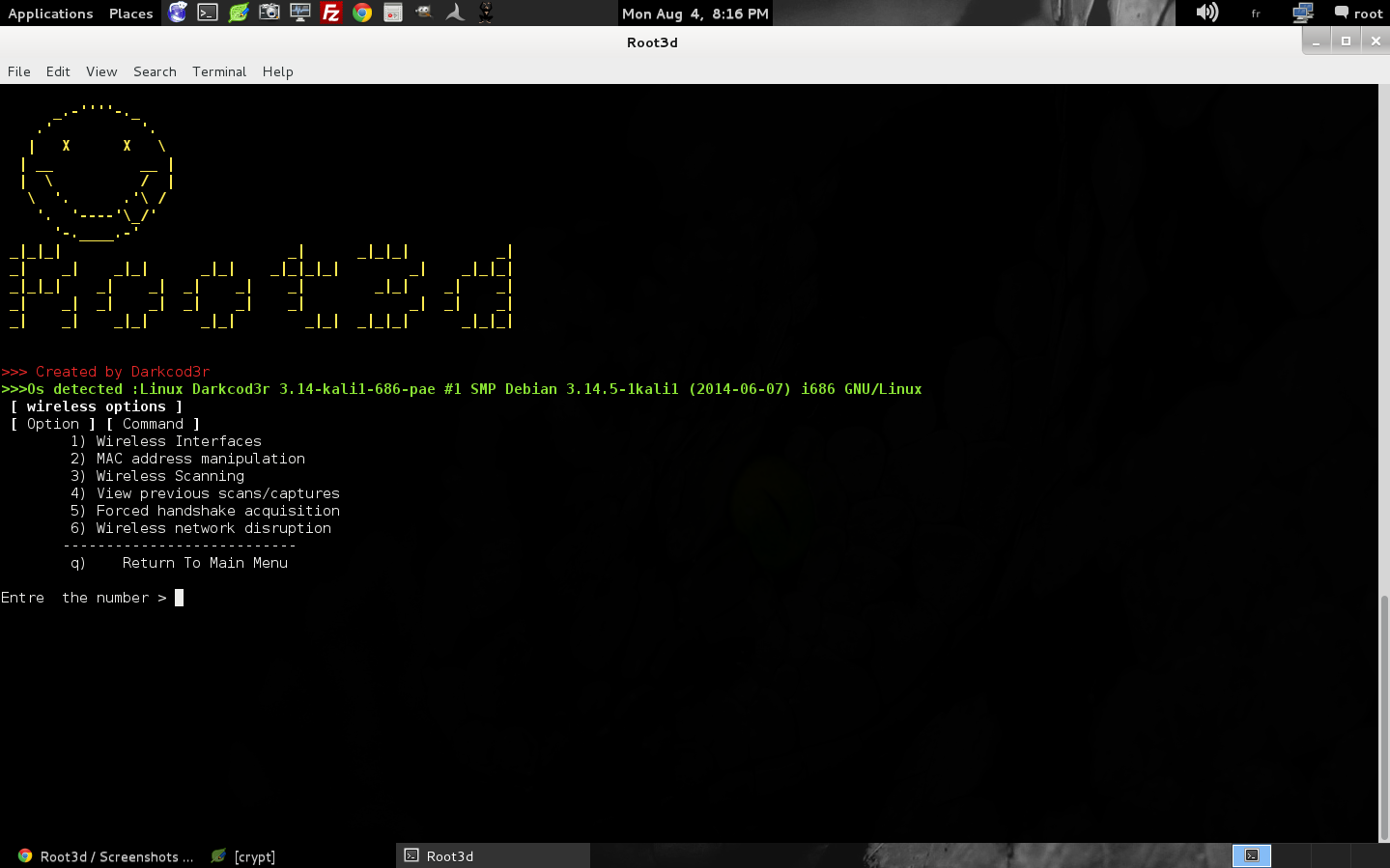Viewport: 1390px width, 868px height.
Task: Launch the Iceweasel web browser globe icon
Action: 178,13
